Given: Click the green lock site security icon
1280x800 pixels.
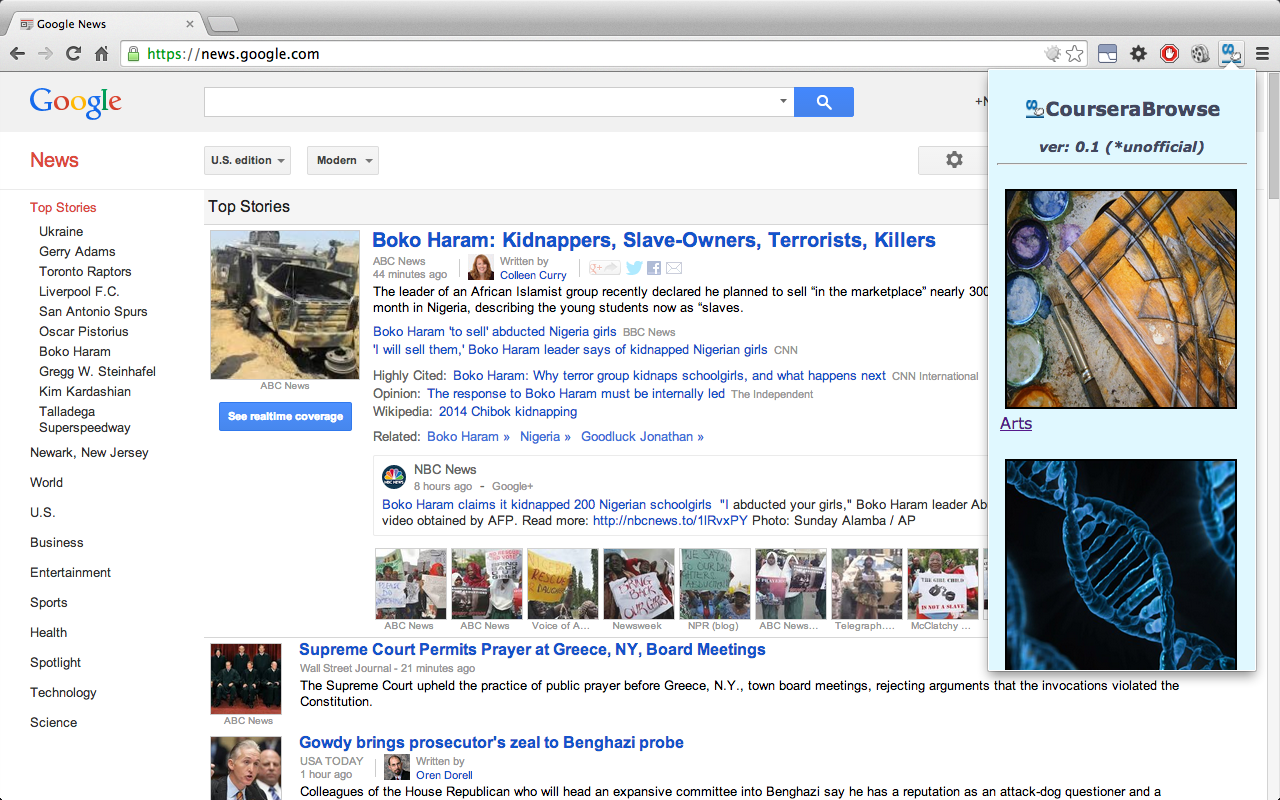Looking at the screenshot, I should (x=133, y=54).
